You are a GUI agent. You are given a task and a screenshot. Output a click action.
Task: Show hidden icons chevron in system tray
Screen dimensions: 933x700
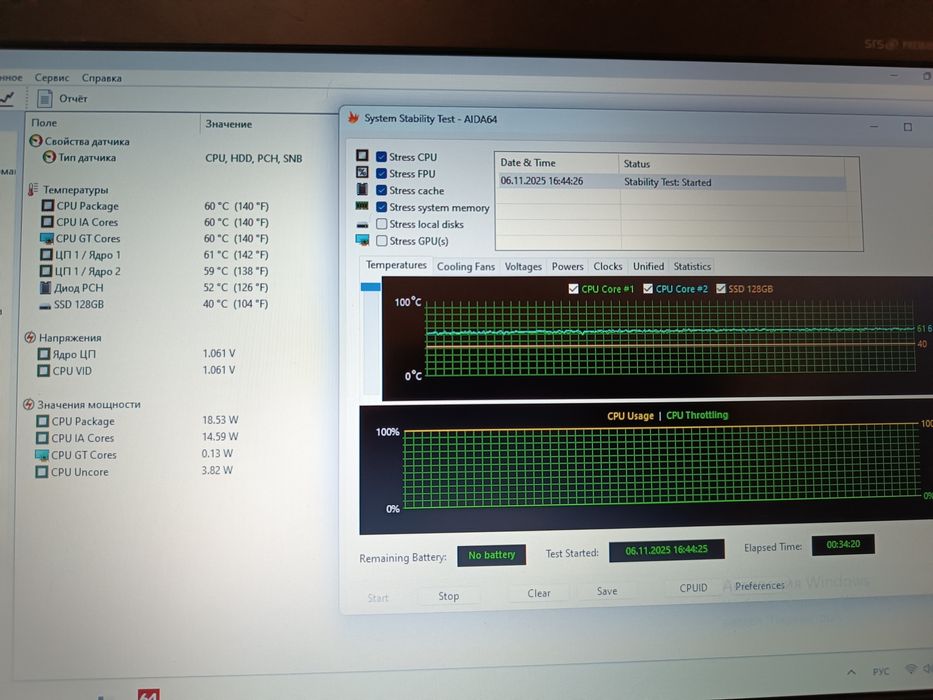point(851,671)
